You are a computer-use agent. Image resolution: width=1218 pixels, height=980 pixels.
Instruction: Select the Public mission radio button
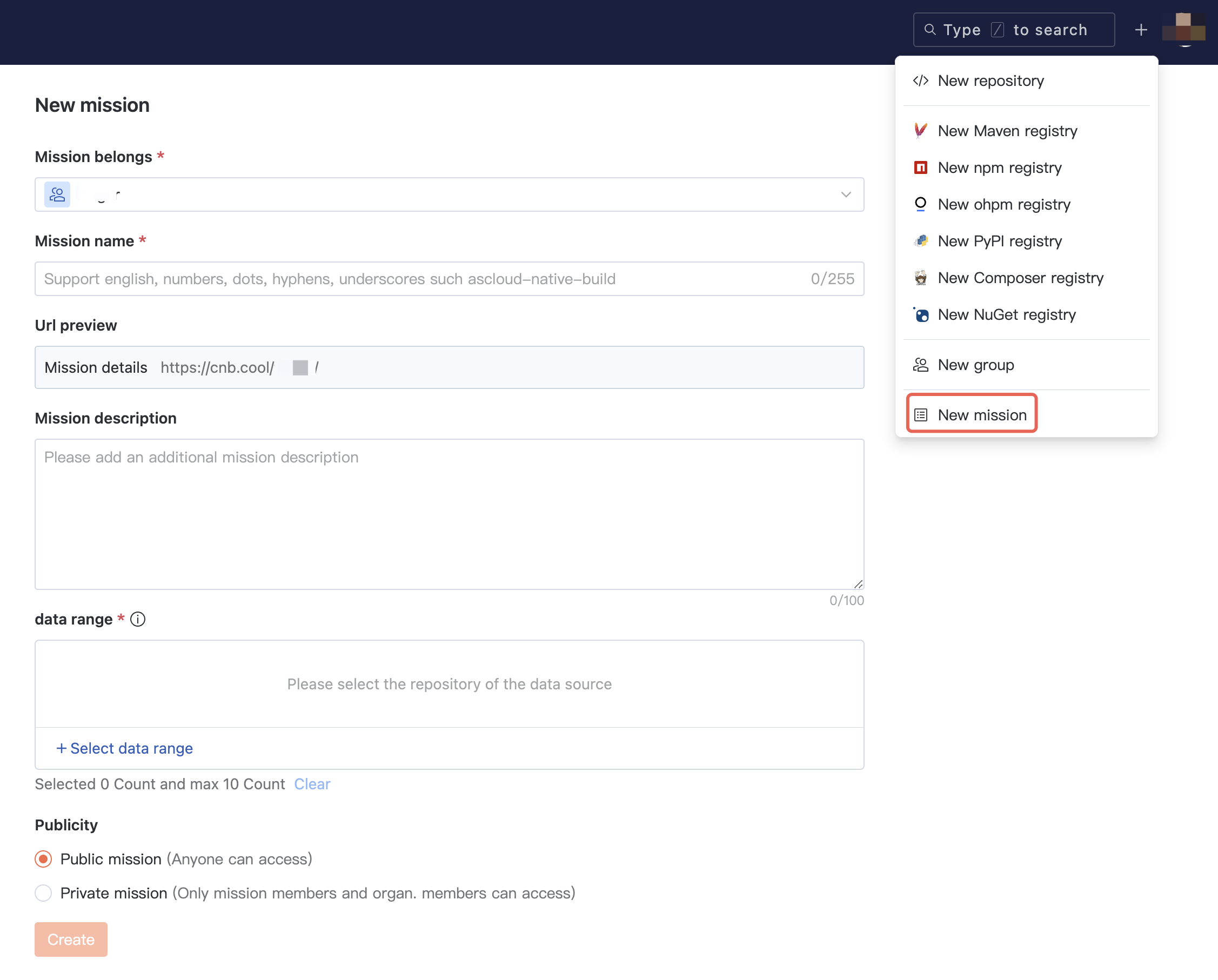click(43, 859)
